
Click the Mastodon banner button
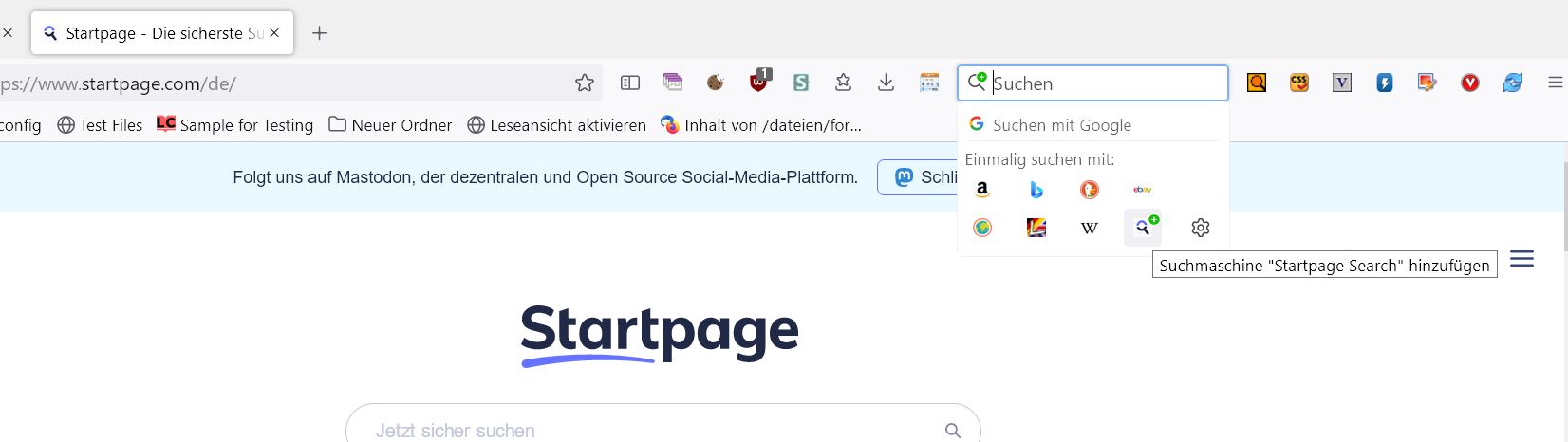[917, 177]
